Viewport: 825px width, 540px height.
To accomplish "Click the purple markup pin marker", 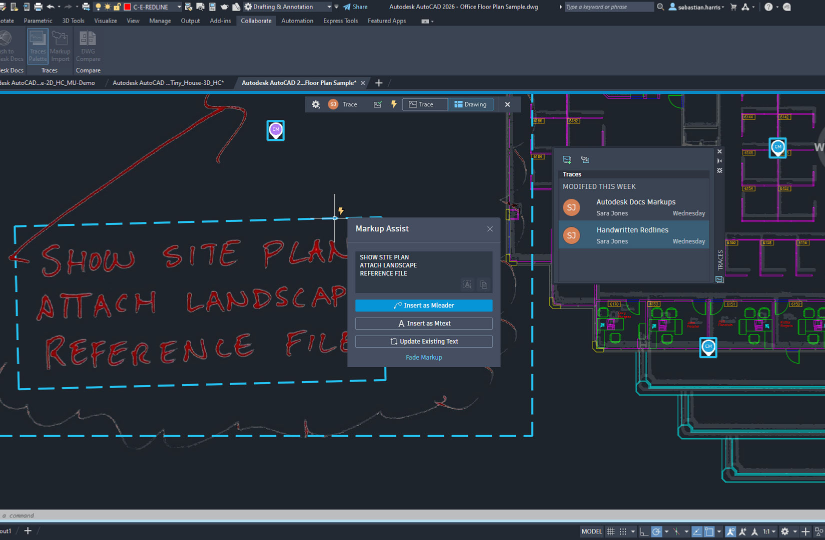I will (x=276, y=130).
